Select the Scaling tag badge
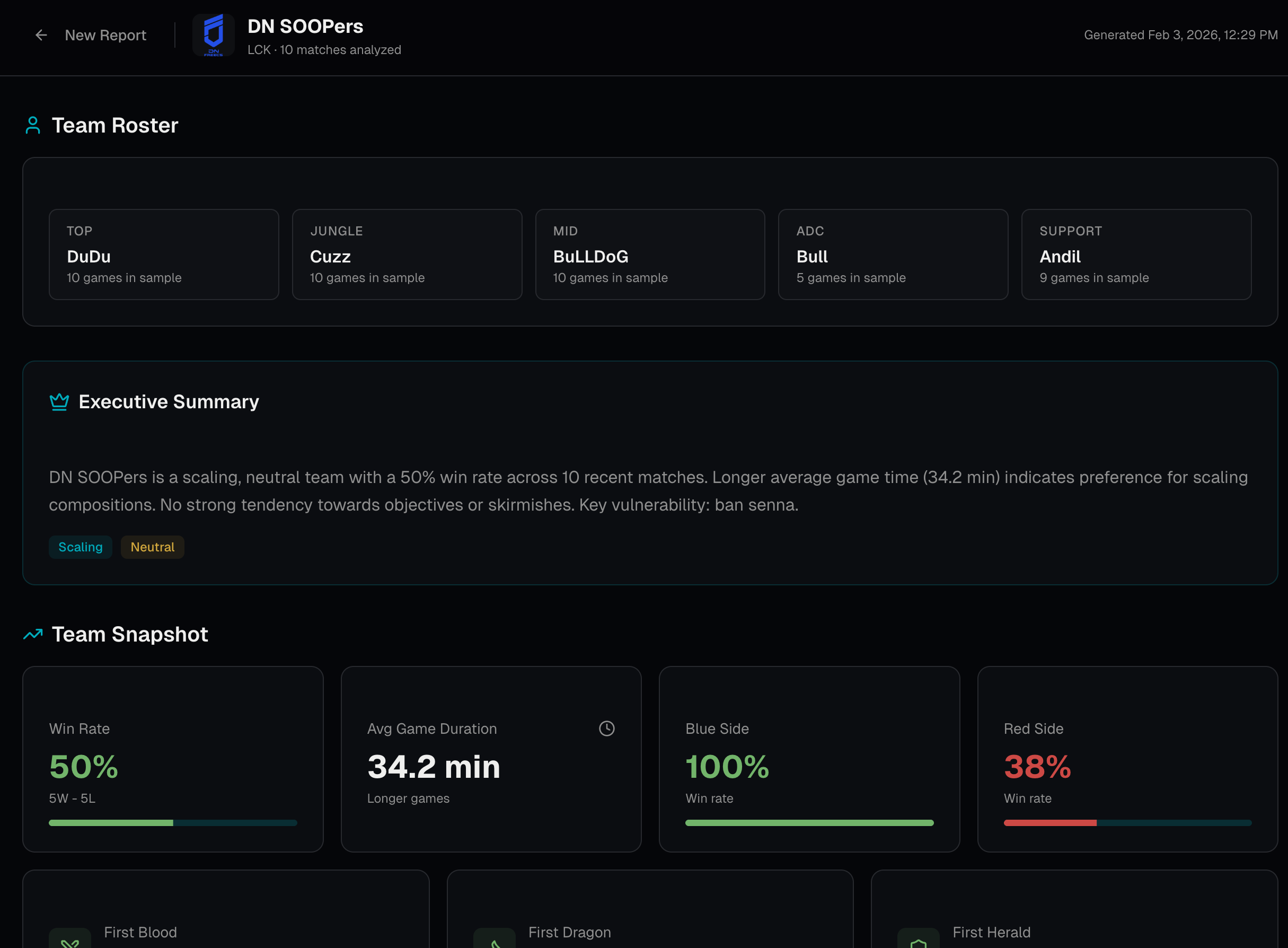The width and height of the screenshot is (1288, 948). (x=81, y=547)
